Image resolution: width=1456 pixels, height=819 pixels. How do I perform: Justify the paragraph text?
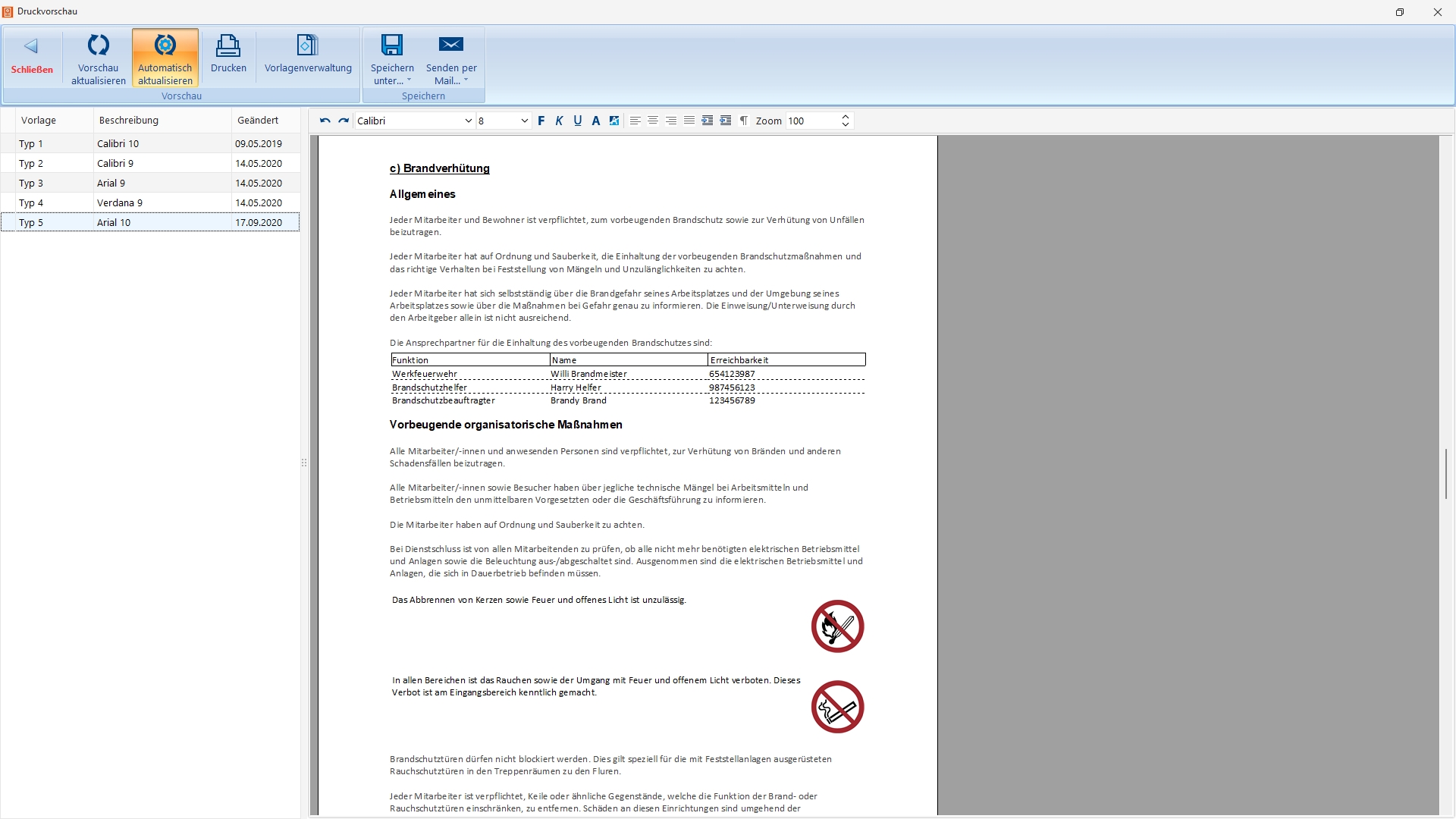[689, 121]
